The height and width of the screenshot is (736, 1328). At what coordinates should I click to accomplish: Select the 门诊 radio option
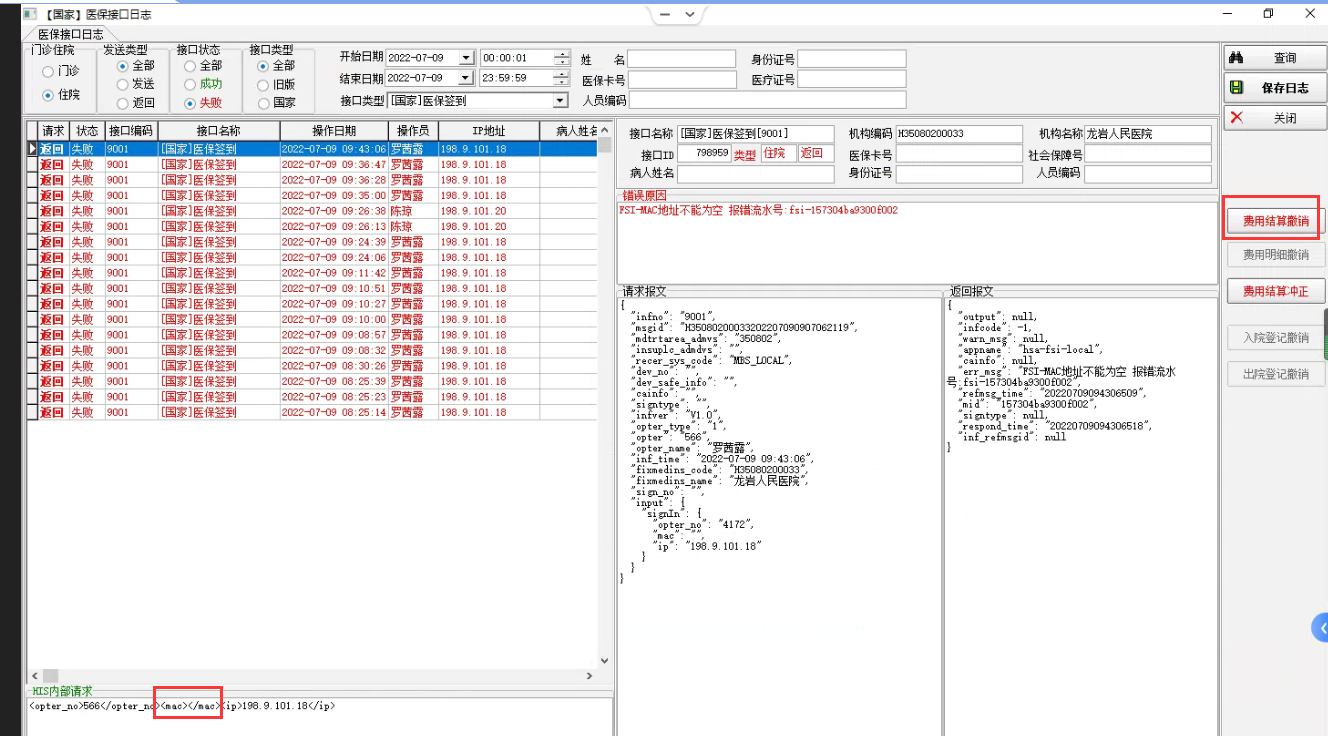tap(61, 72)
